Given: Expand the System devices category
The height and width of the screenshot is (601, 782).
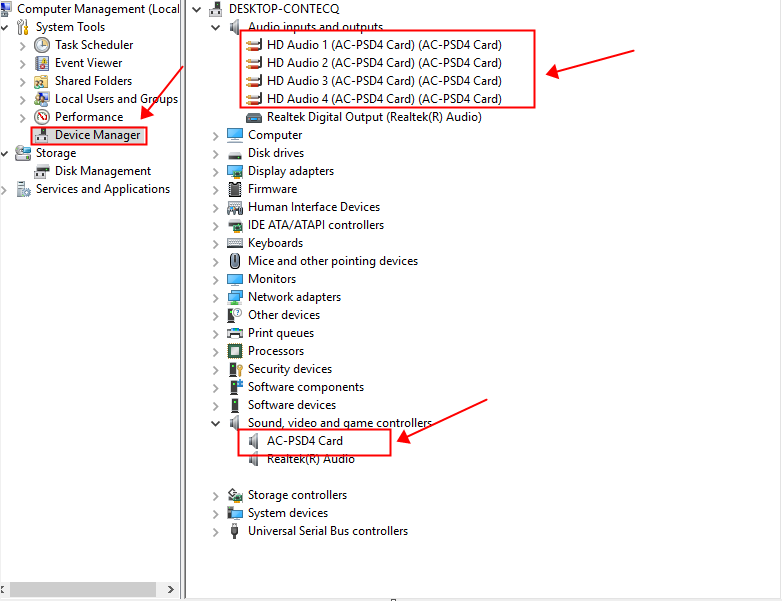Looking at the screenshot, I should tap(215, 514).
